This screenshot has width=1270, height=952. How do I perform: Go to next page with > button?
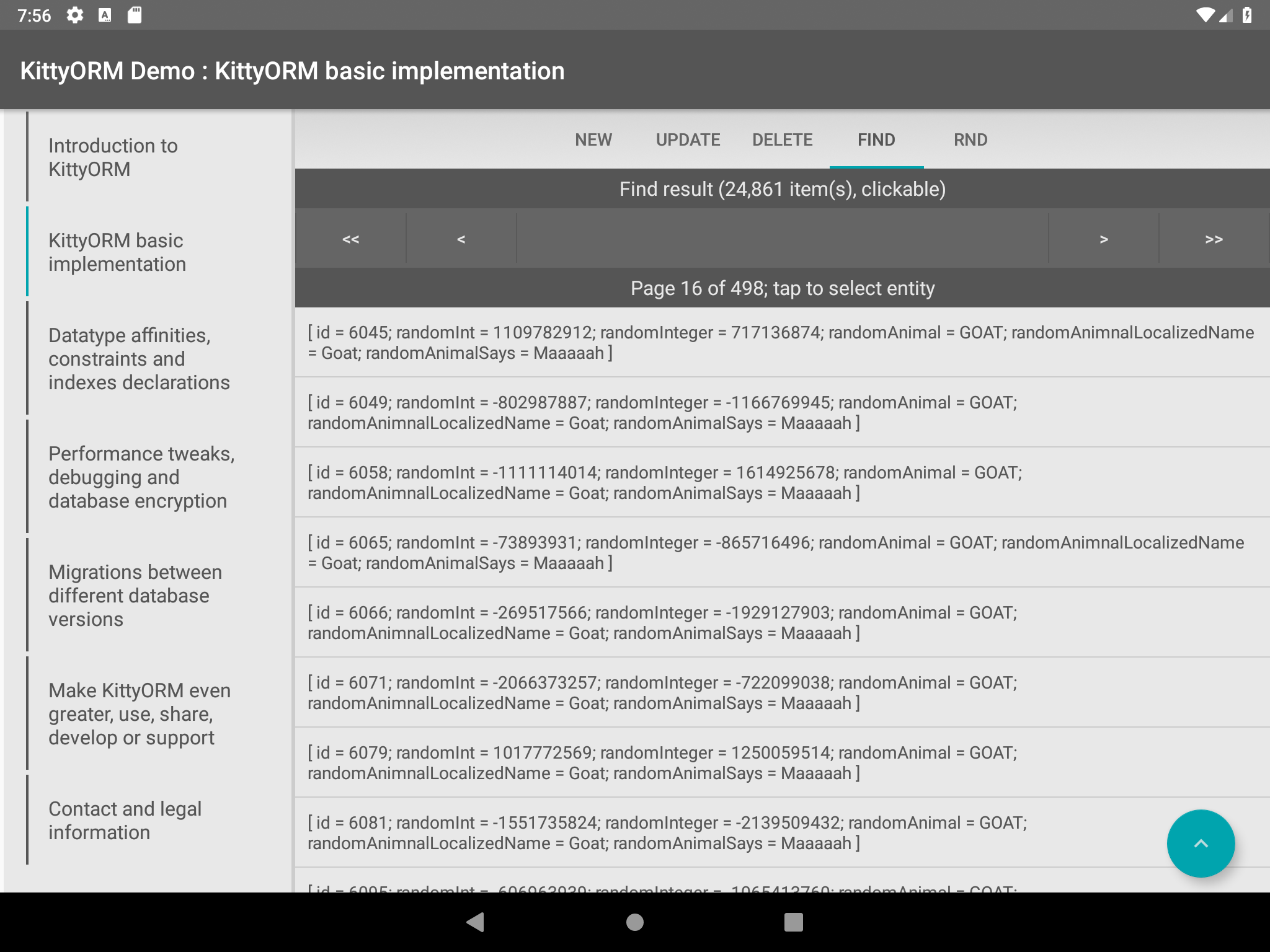click(1104, 239)
